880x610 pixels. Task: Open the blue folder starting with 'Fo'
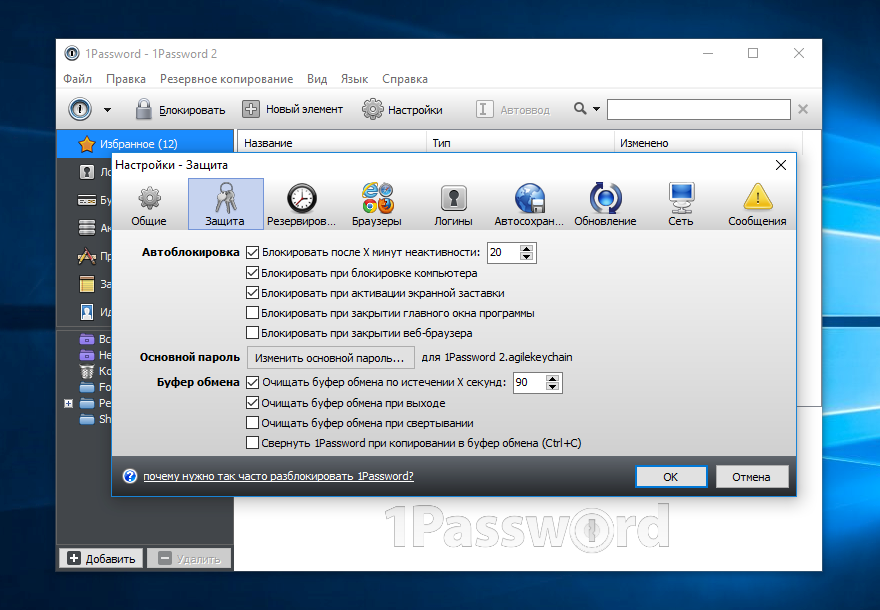(x=86, y=387)
